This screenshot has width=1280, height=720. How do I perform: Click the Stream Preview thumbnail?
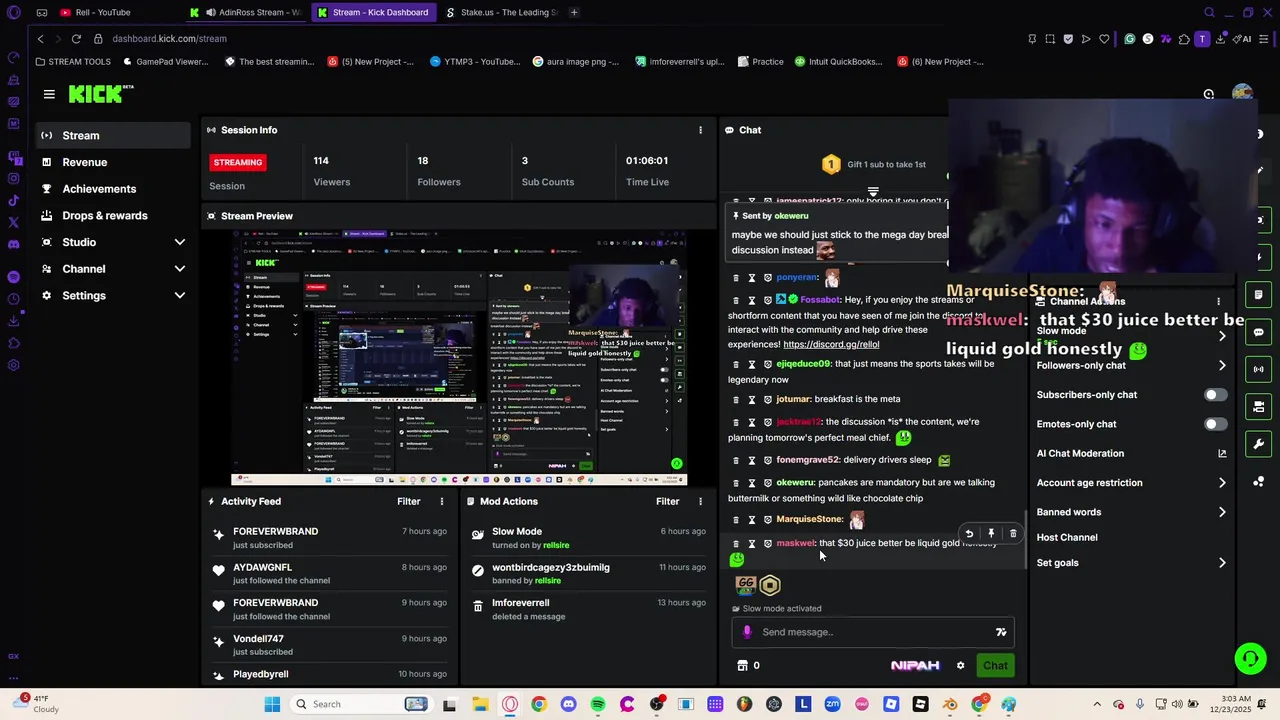[x=459, y=357]
